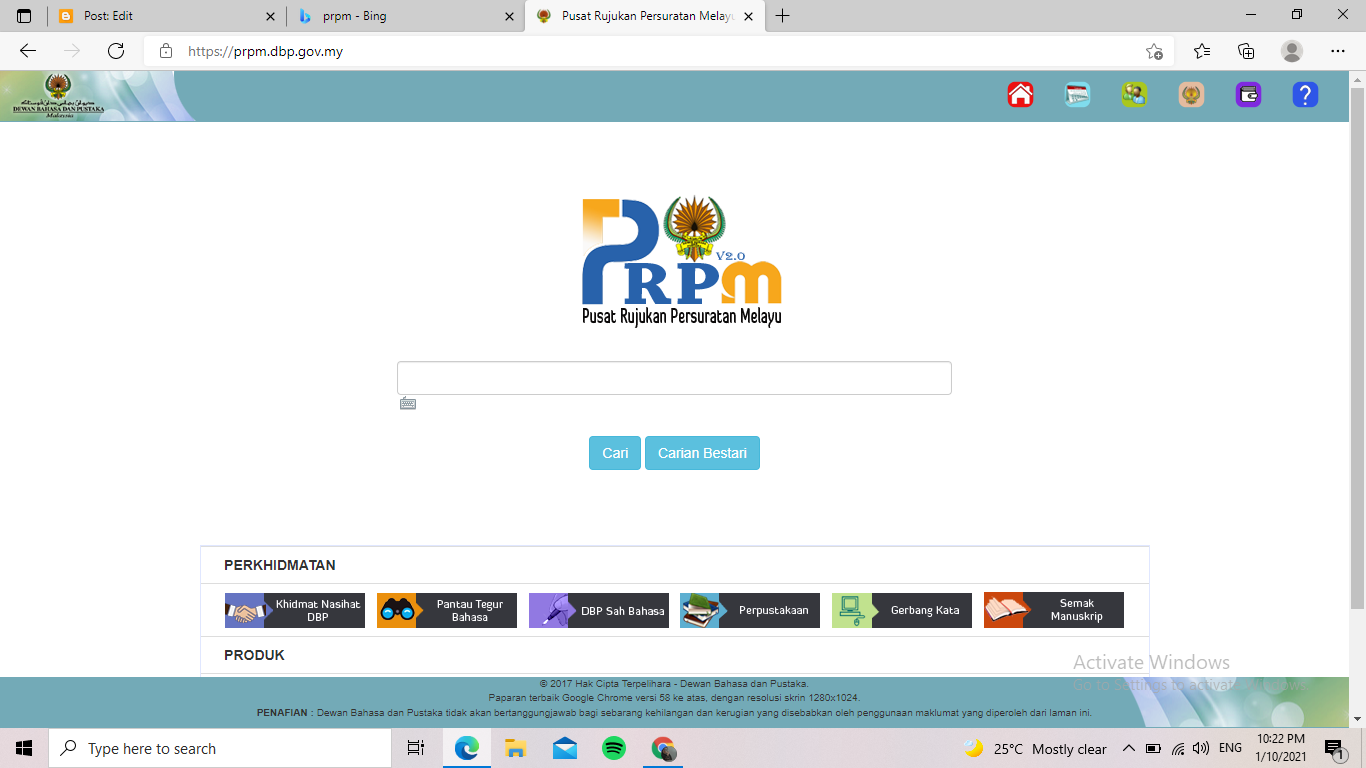Switch to the prpm - Bing tab
The width and height of the screenshot is (1366, 768).
point(405,16)
